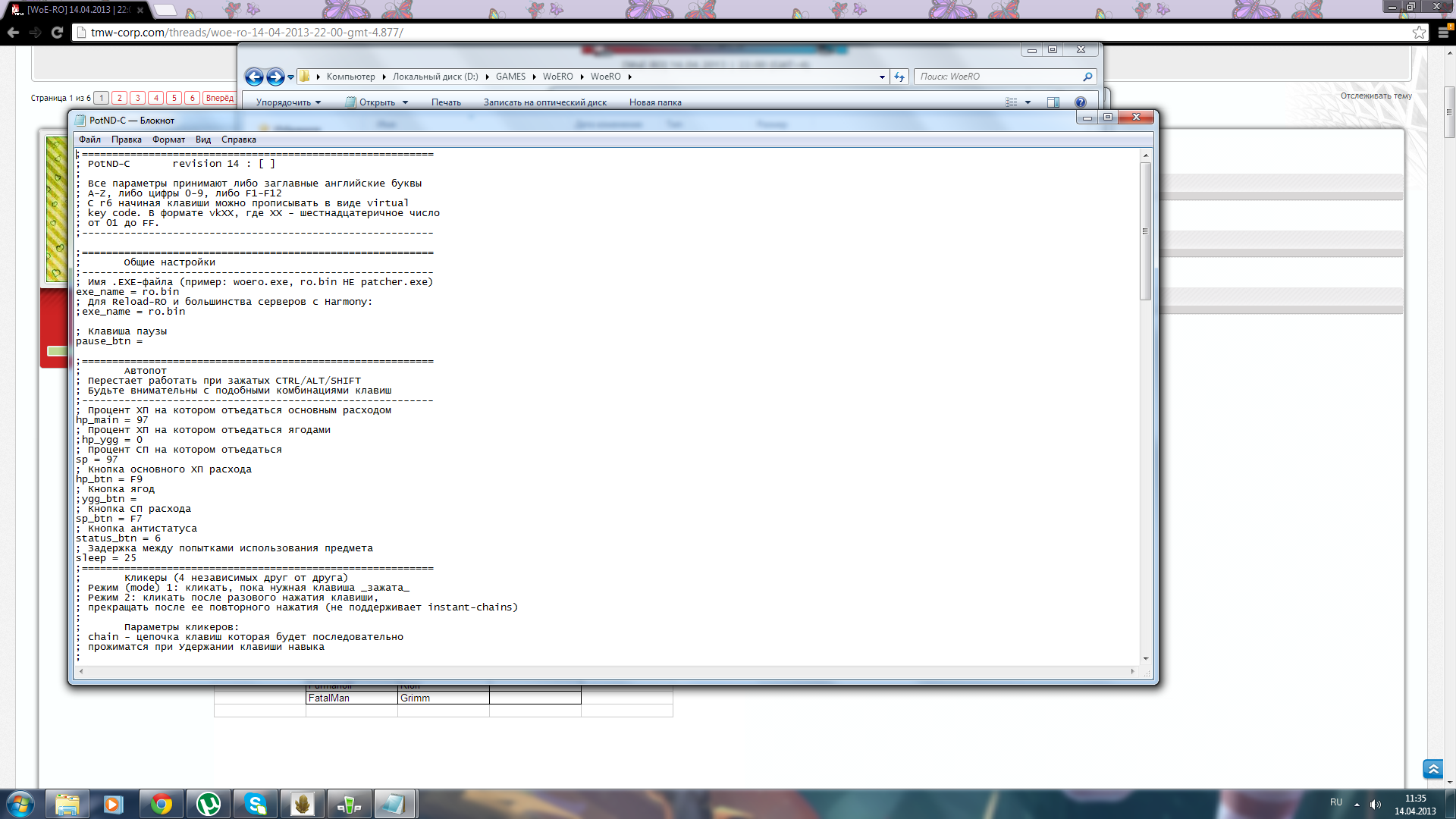Click Chrome bookmark star icon
The width and height of the screenshot is (1456, 819).
(x=1419, y=33)
